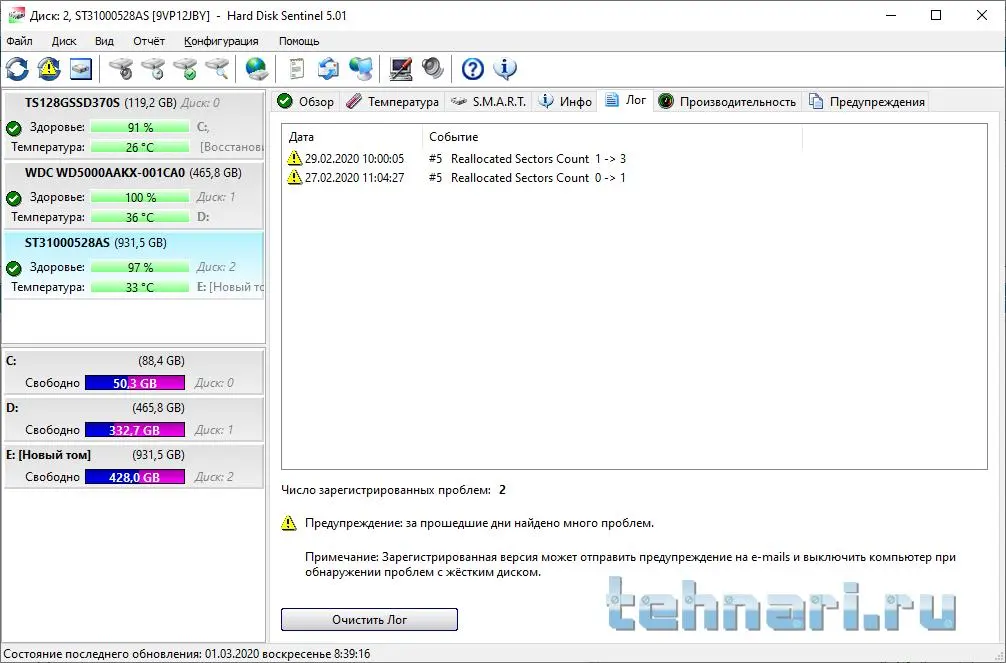
Task: Open the Помощь menu
Action: (299, 41)
